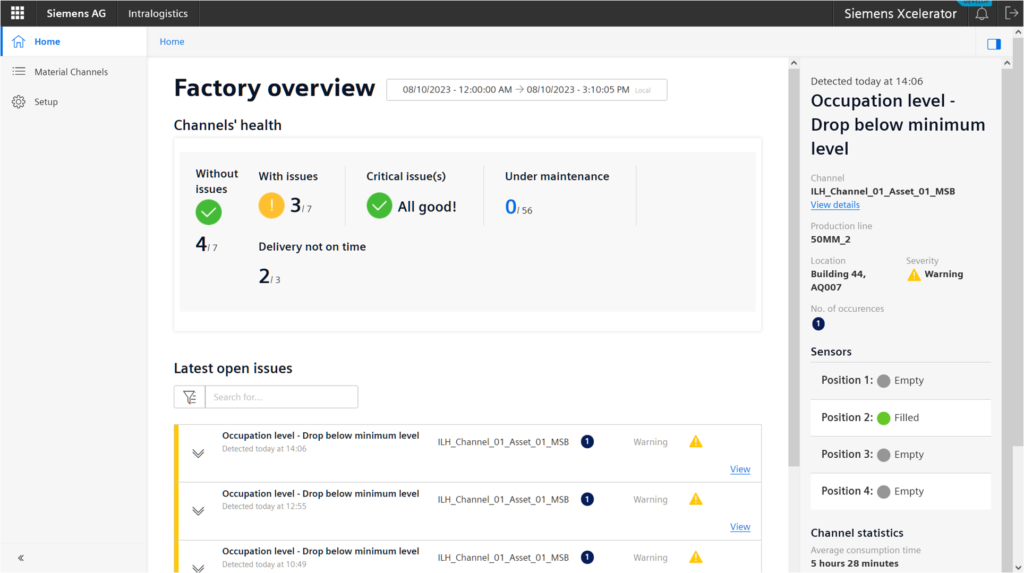
Task: Open View link of 12:55 issue
Action: (x=740, y=527)
